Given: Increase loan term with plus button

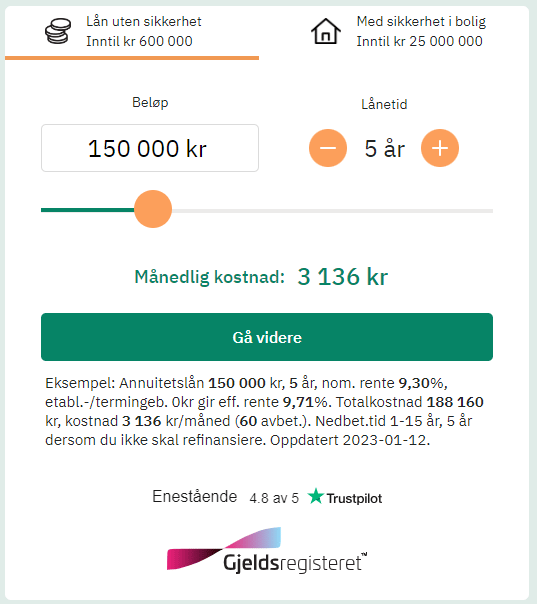Looking at the screenshot, I should 440,148.
